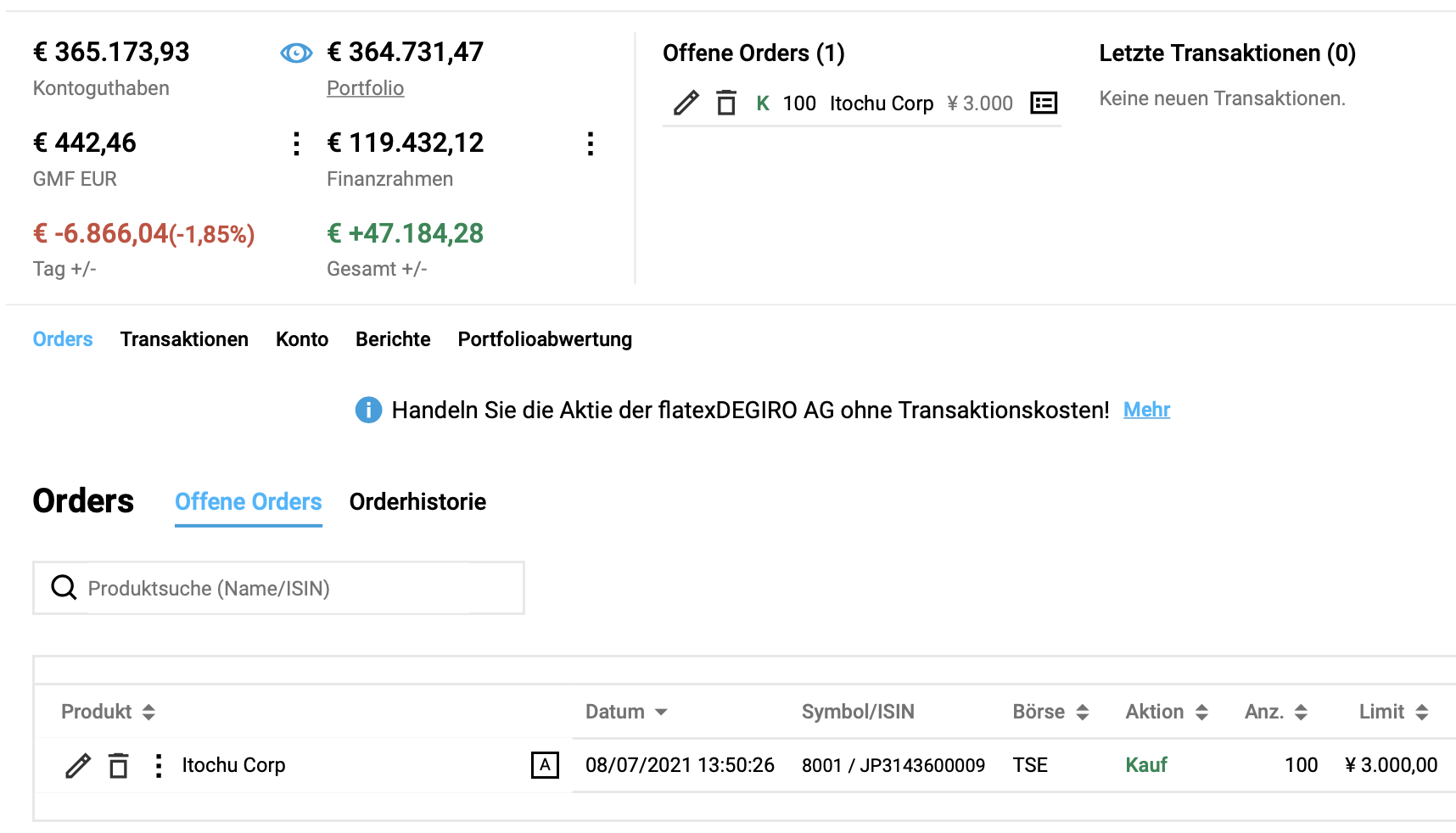1456x833 pixels.
Task: Open the Portfolio link
Action: 365,88
